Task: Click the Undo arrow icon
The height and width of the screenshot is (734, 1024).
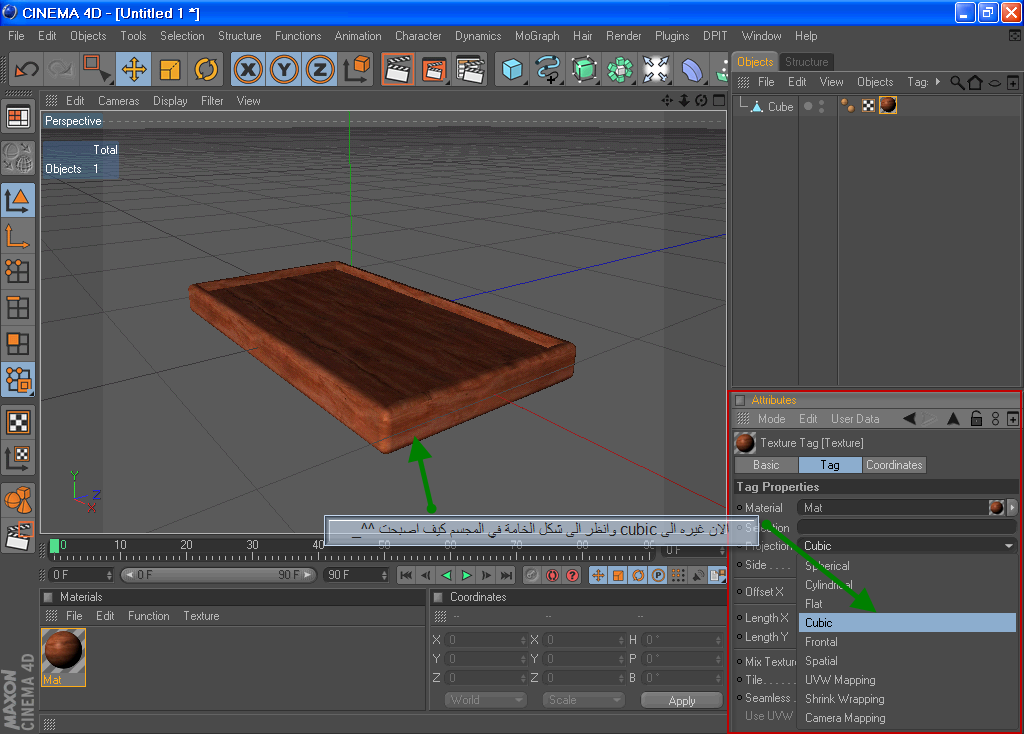Action: pyautogui.click(x=26, y=69)
